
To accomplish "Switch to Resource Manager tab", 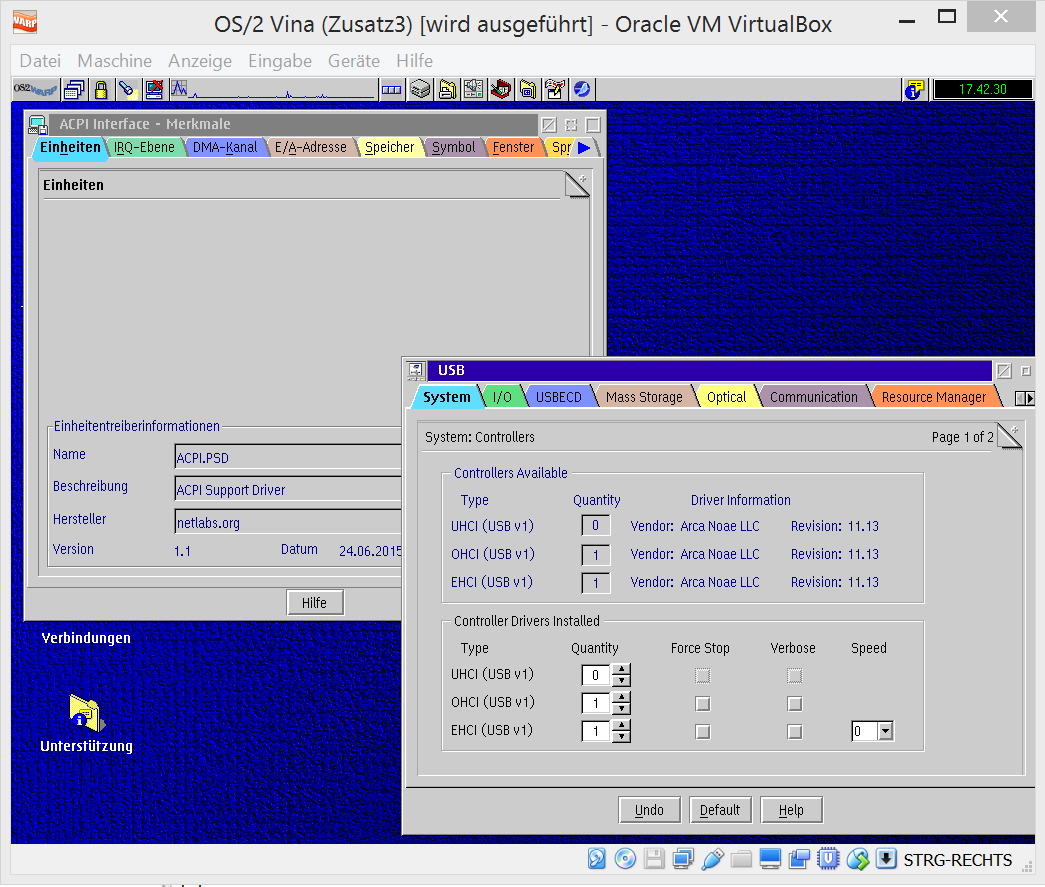I will pyautogui.click(x=934, y=397).
